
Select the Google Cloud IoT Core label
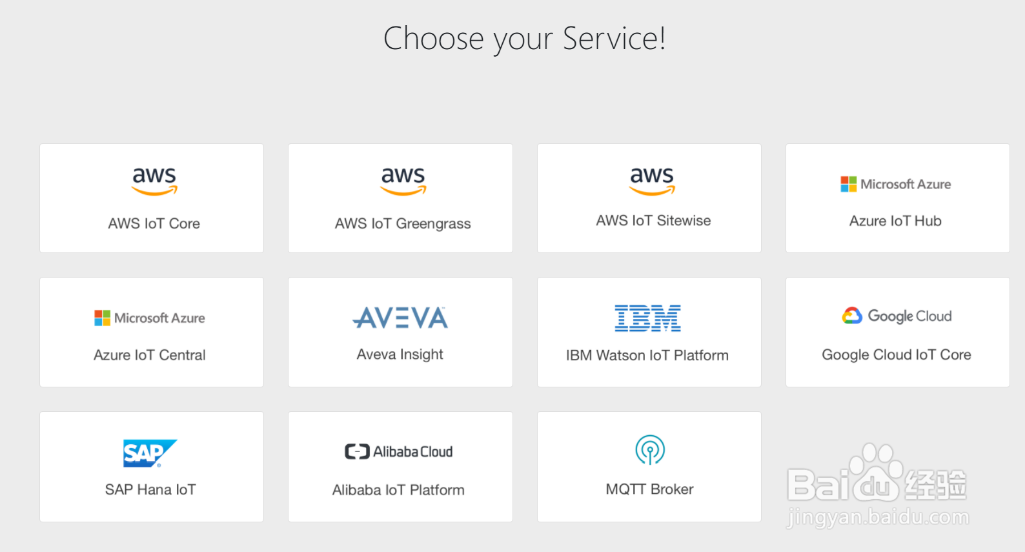896,355
